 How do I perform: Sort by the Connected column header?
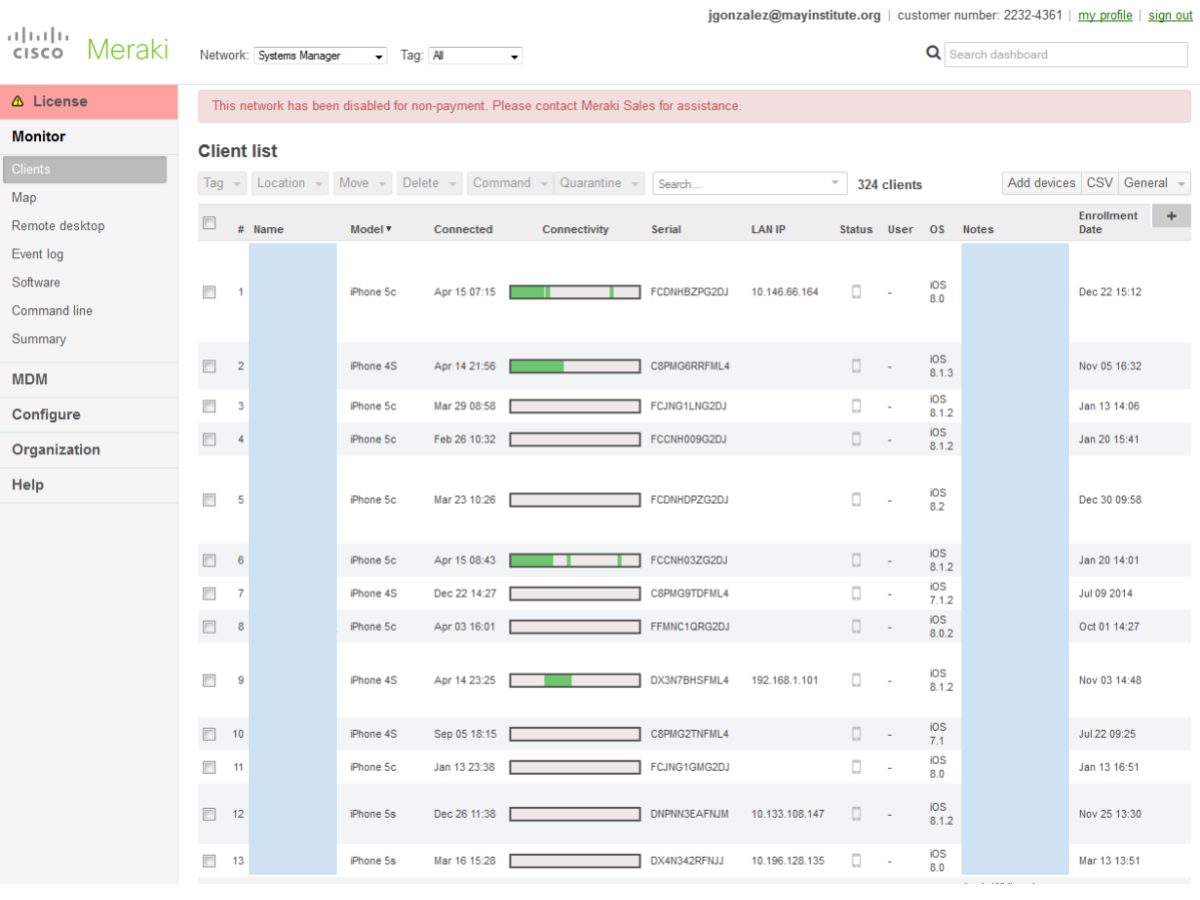coord(463,229)
